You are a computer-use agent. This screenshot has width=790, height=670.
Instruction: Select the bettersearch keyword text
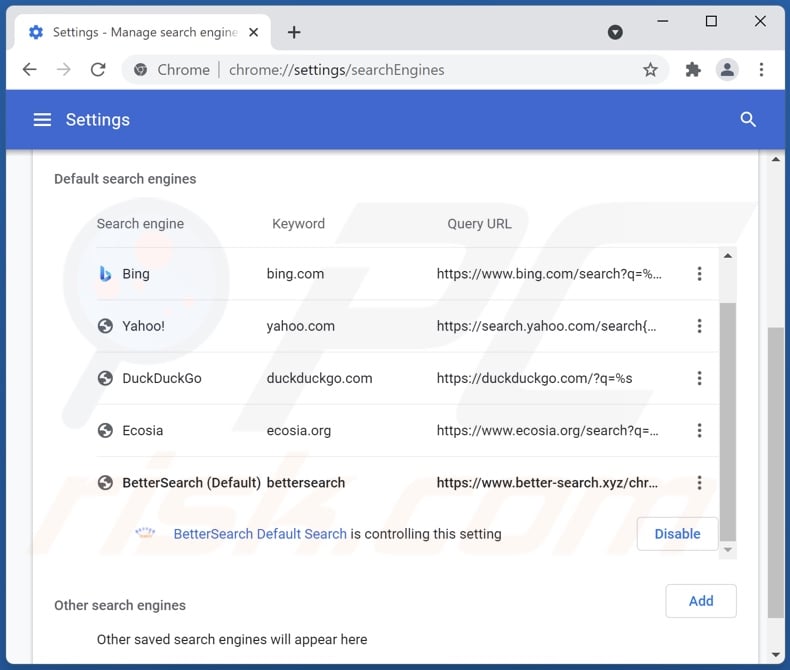point(305,483)
